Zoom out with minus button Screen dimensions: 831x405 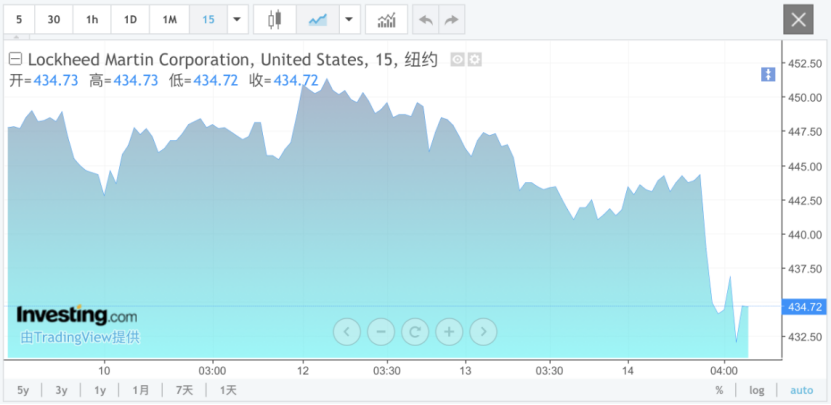click(x=381, y=332)
